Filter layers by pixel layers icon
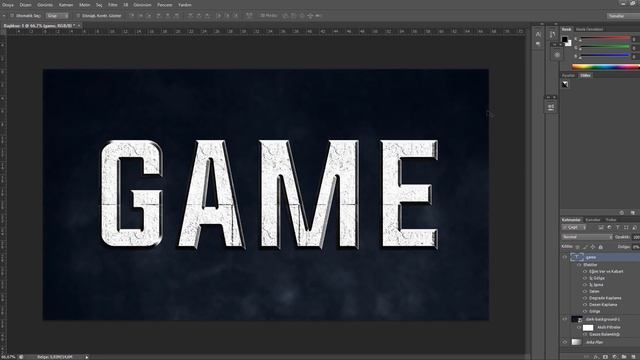Image resolution: width=640 pixels, height=360 pixels. (601, 227)
